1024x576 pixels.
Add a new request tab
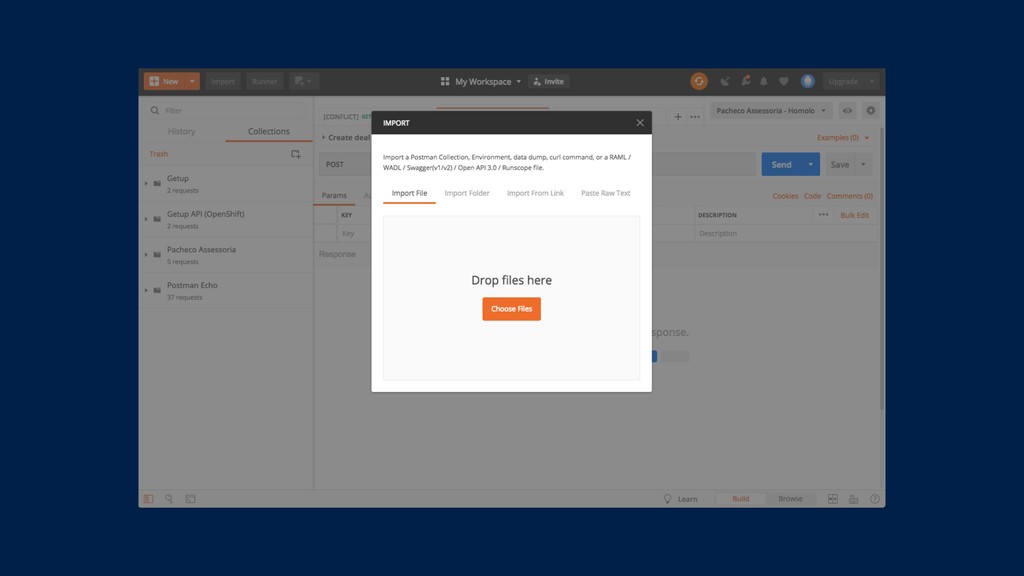click(678, 117)
